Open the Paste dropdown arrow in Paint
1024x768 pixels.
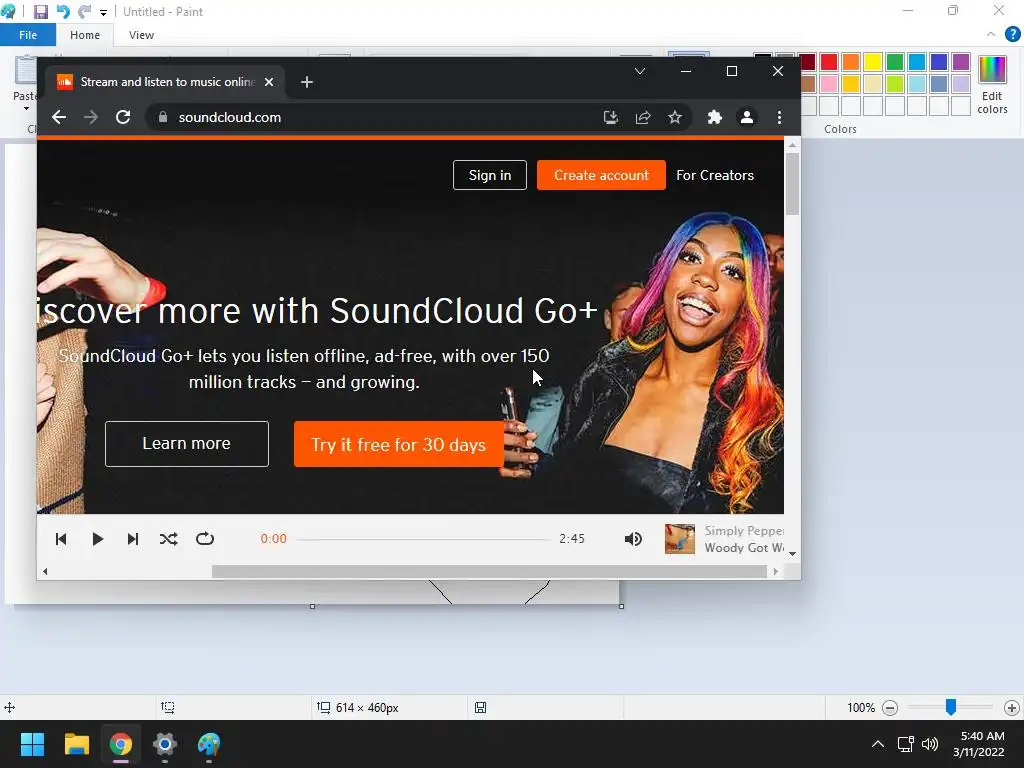(x=26, y=108)
